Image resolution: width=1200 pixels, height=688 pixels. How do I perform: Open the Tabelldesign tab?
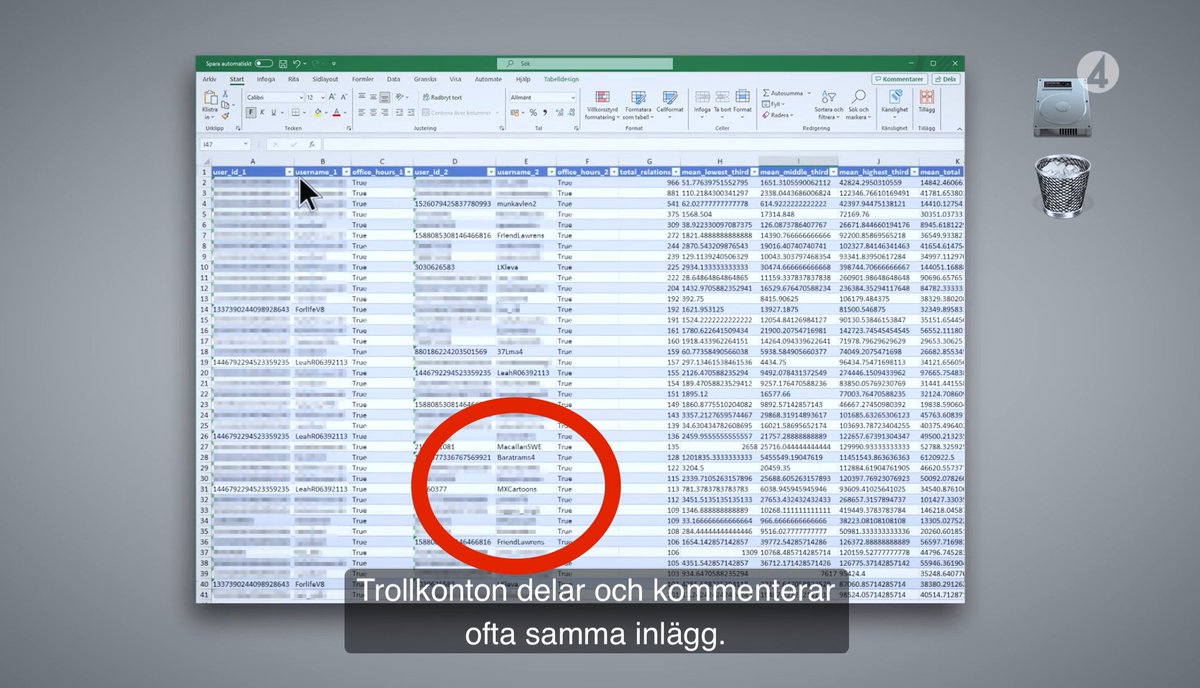coord(561,79)
